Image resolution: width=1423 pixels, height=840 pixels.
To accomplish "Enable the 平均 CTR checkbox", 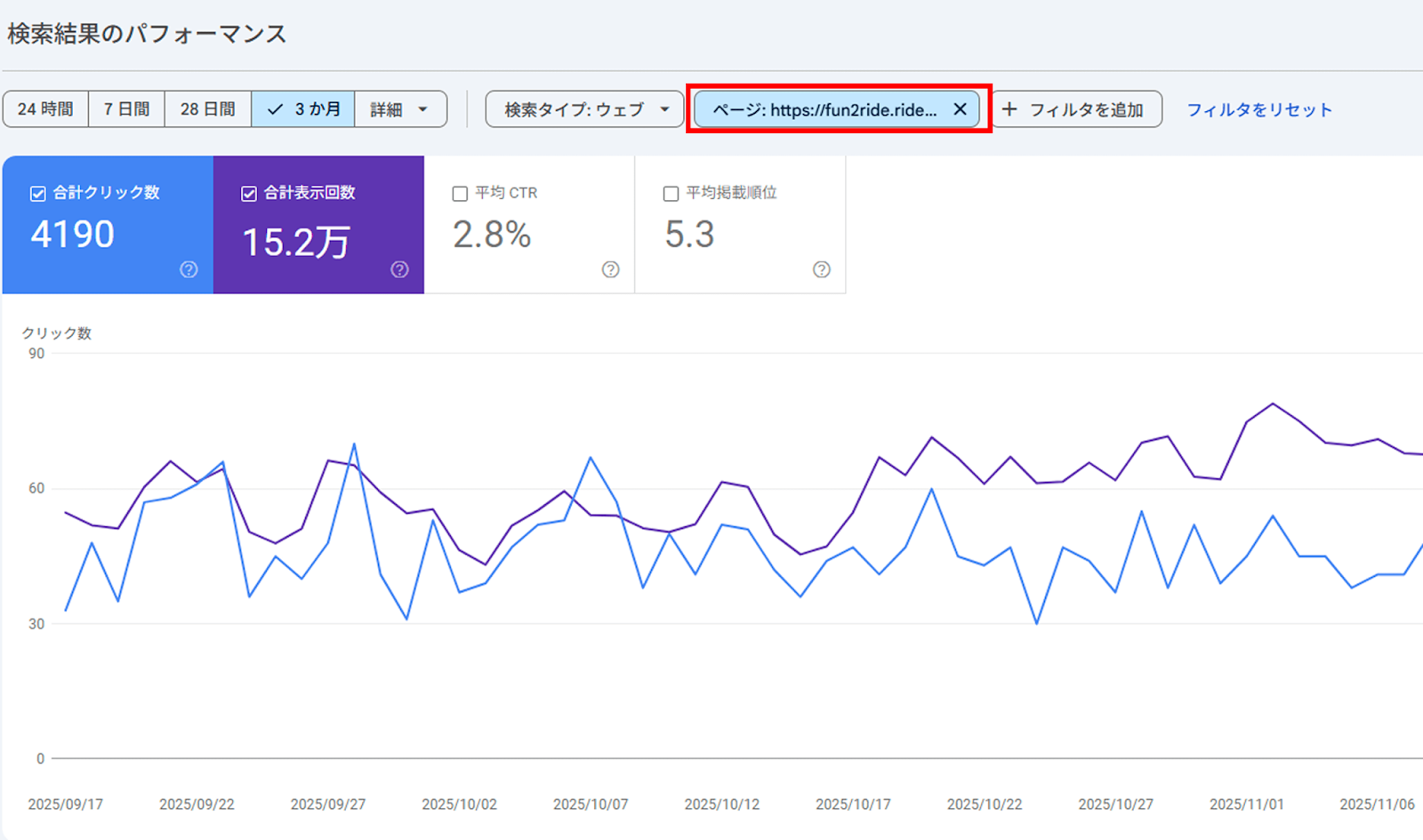I will pyautogui.click(x=460, y=193).
